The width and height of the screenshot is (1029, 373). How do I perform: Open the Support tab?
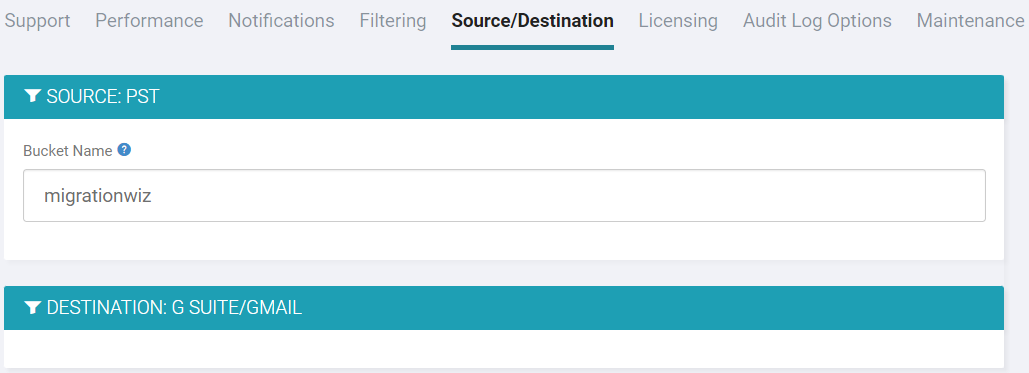37,20
